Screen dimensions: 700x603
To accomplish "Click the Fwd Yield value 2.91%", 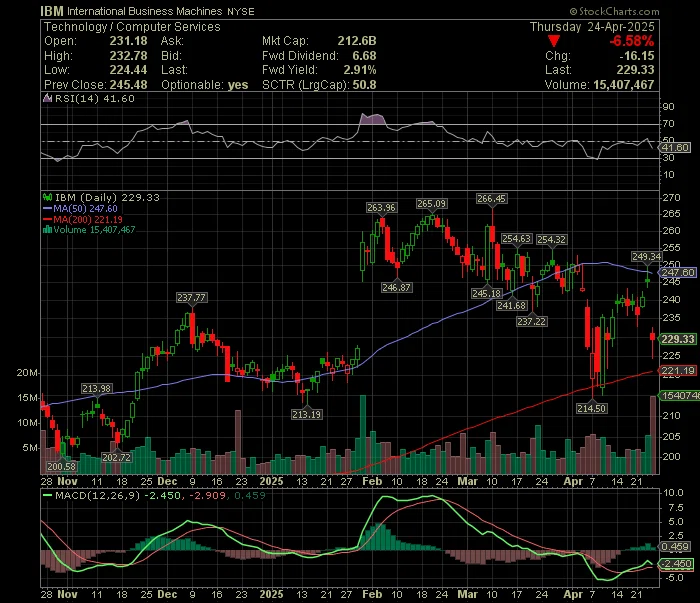I will click(x=360, y=70).
